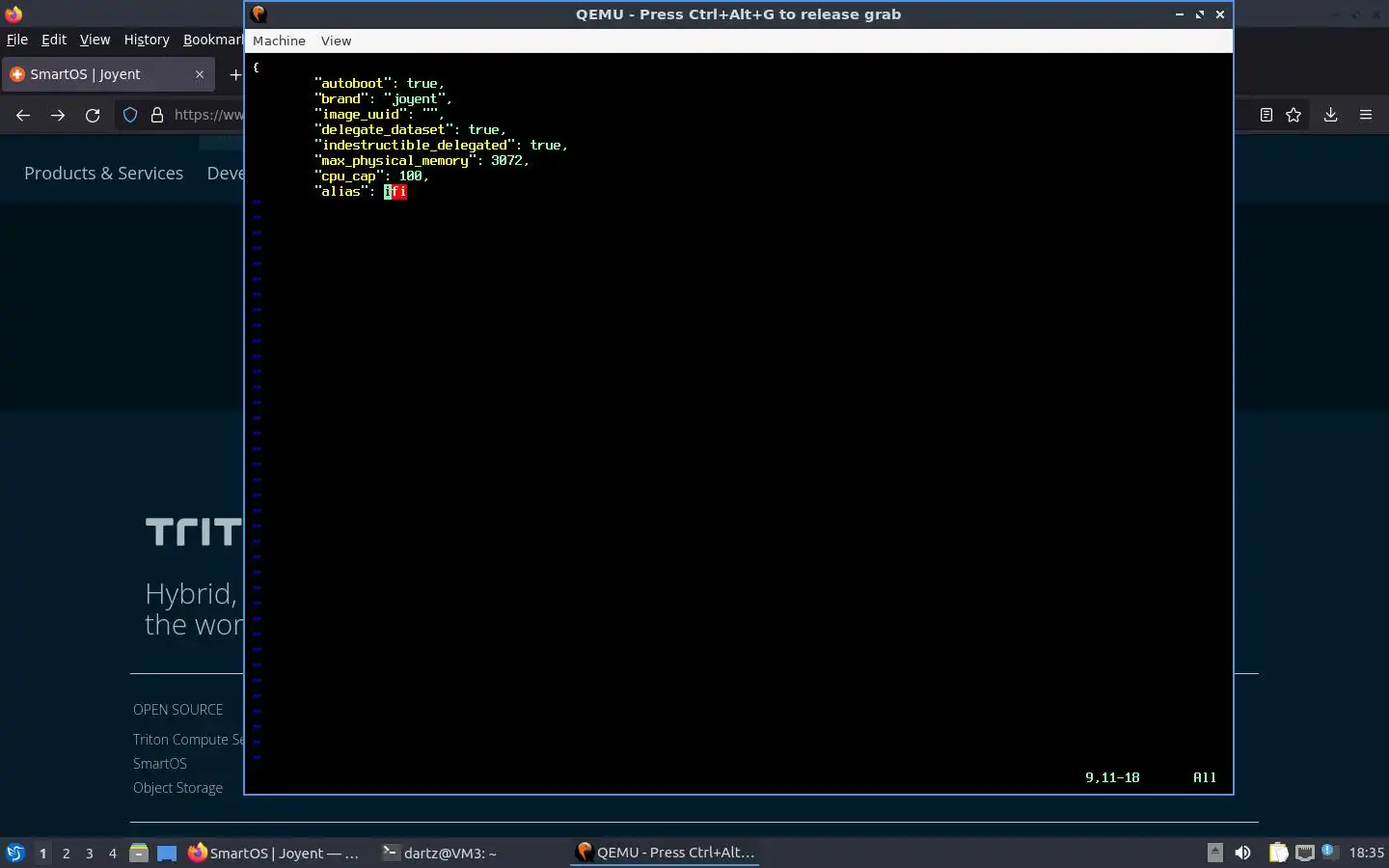Click QEMU window title bar icon

point(259,14)
